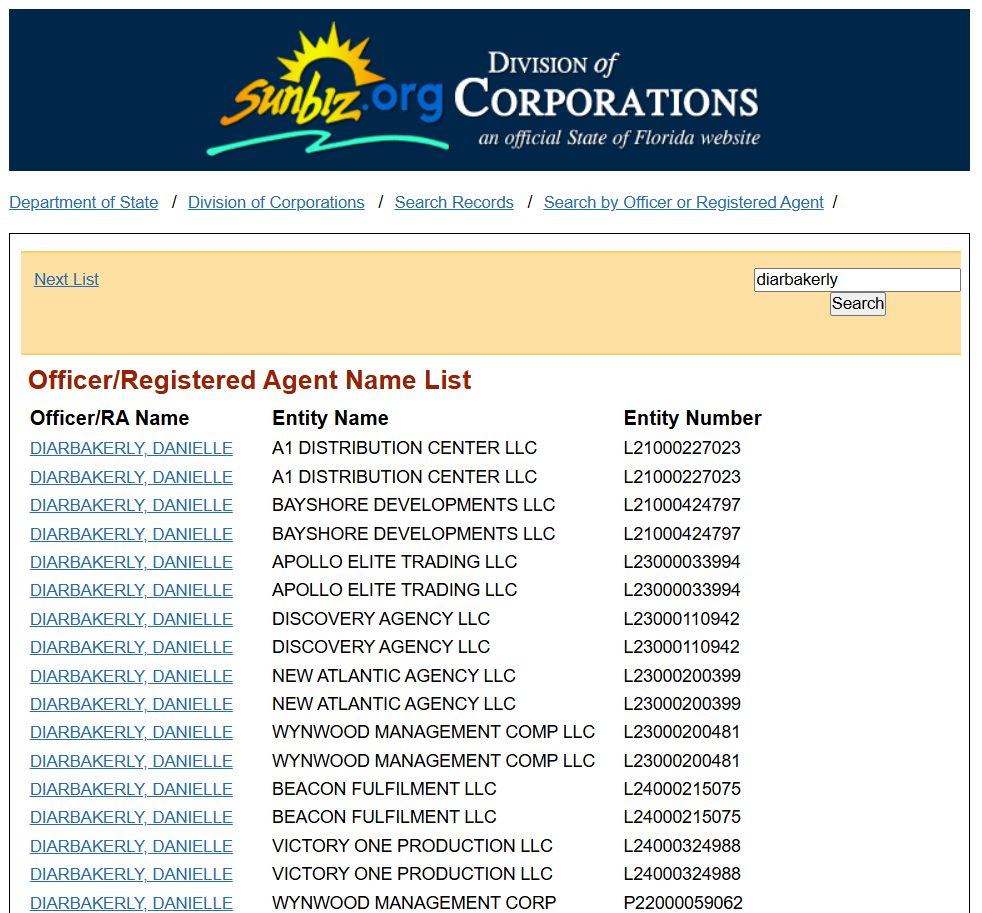
Task: Click the Search button
Action: (x=857, y=304)
